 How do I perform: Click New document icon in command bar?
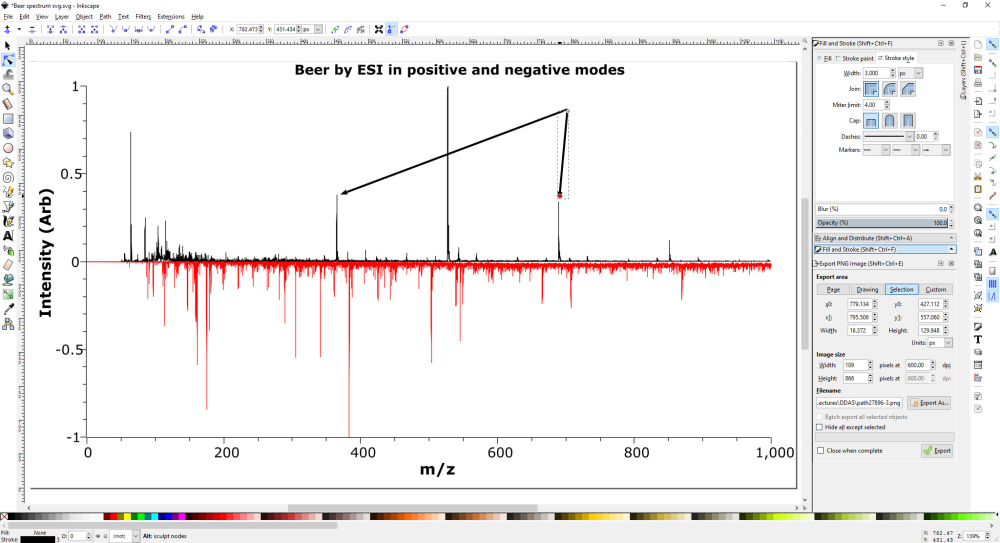(x=978, y=44)
